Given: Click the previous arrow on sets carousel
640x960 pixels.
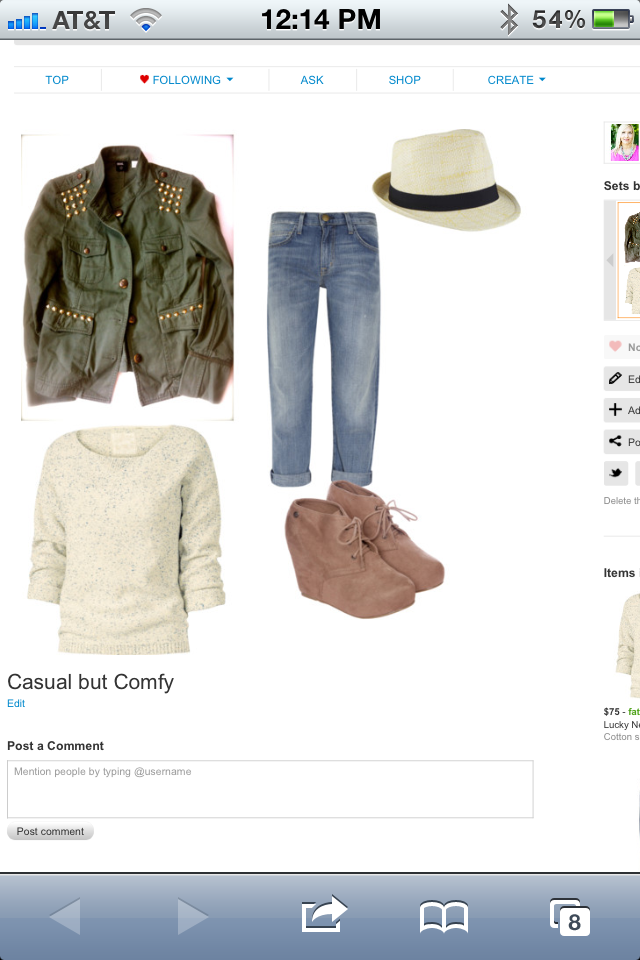Looking at the screenshot, I should click(x=609, y=260).
